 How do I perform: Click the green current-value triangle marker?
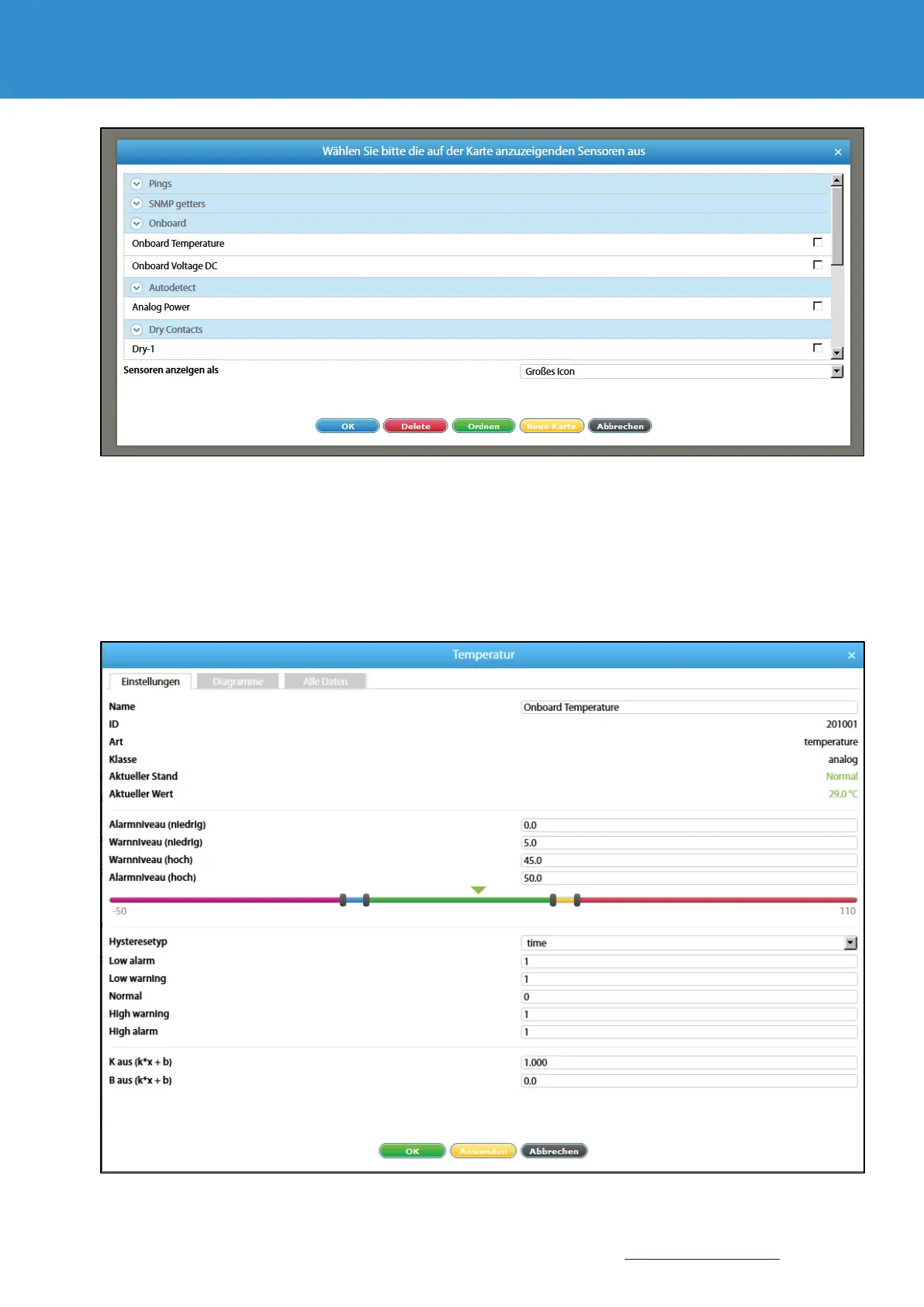click(479, 890)
